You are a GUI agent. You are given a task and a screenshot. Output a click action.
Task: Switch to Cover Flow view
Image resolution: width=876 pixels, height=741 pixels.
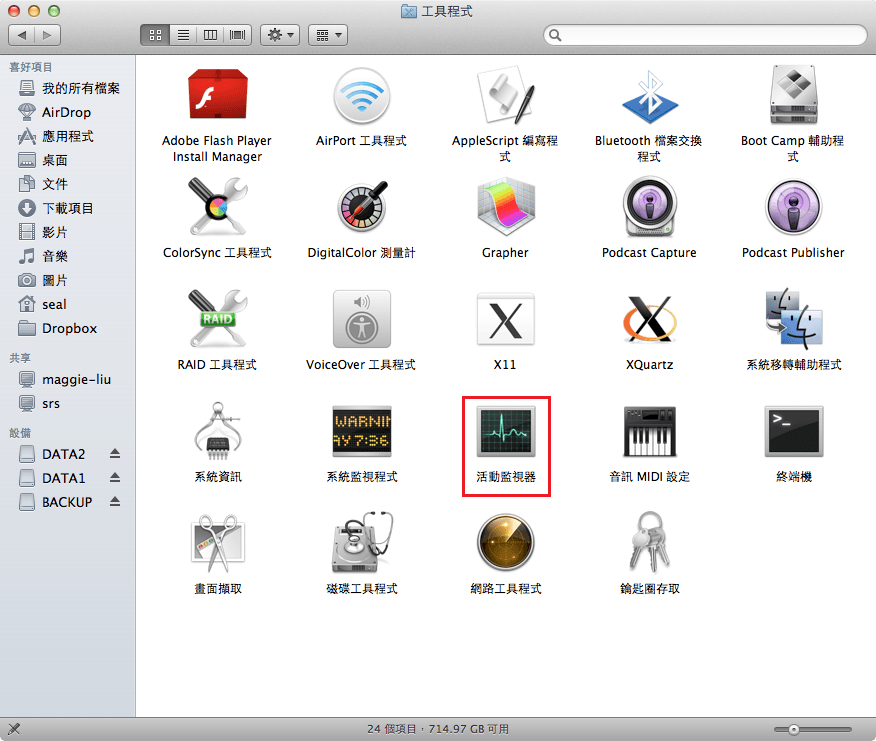(x=238, y=35)
